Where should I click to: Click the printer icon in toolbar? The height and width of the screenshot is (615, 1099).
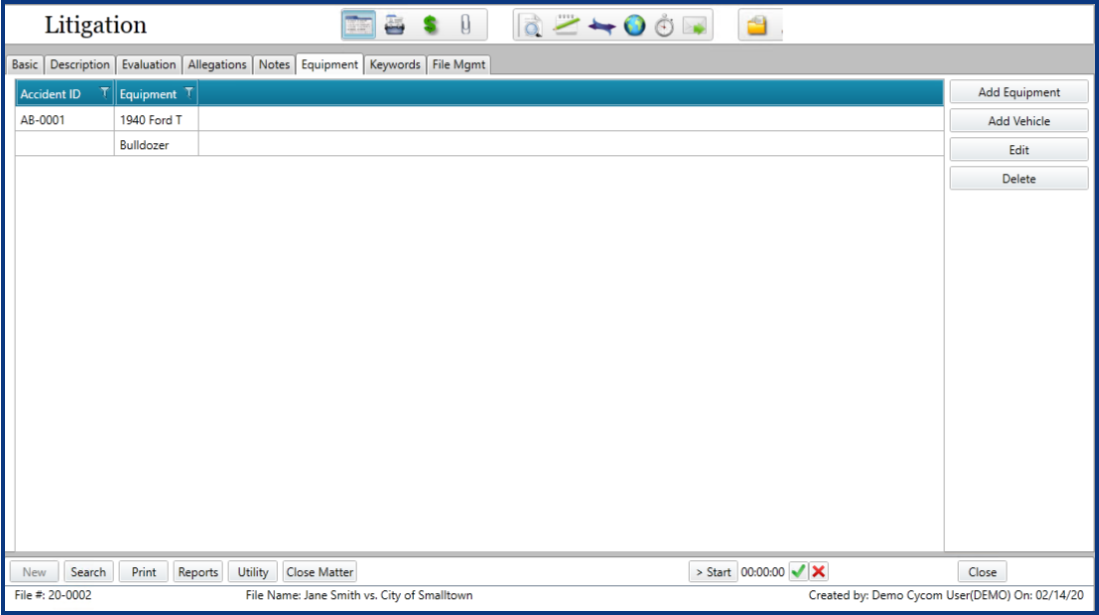395,25
